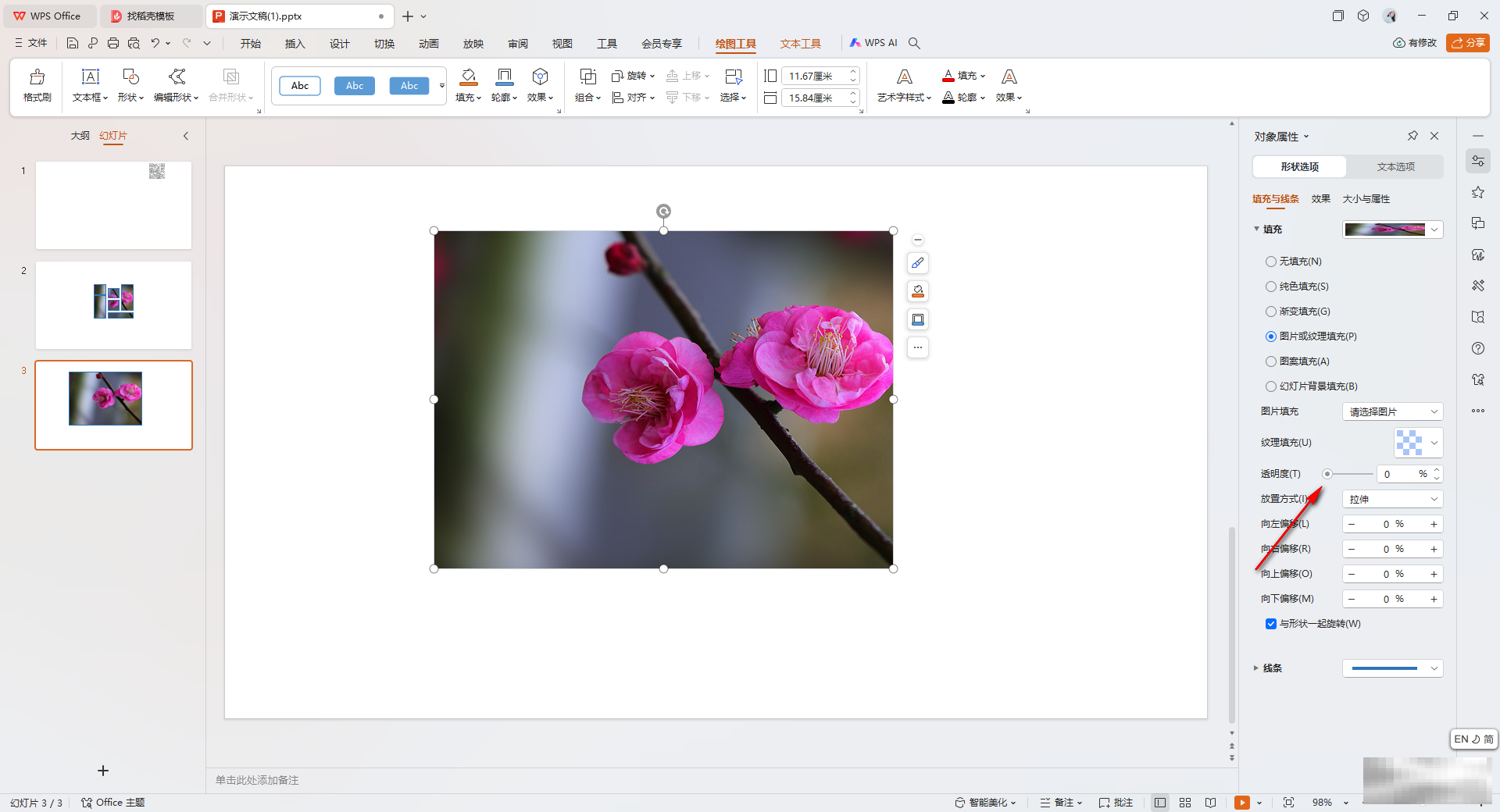Click the text Effects (效果) A icon
This screenshot has width=1500, height=812.
[1009, 77]
